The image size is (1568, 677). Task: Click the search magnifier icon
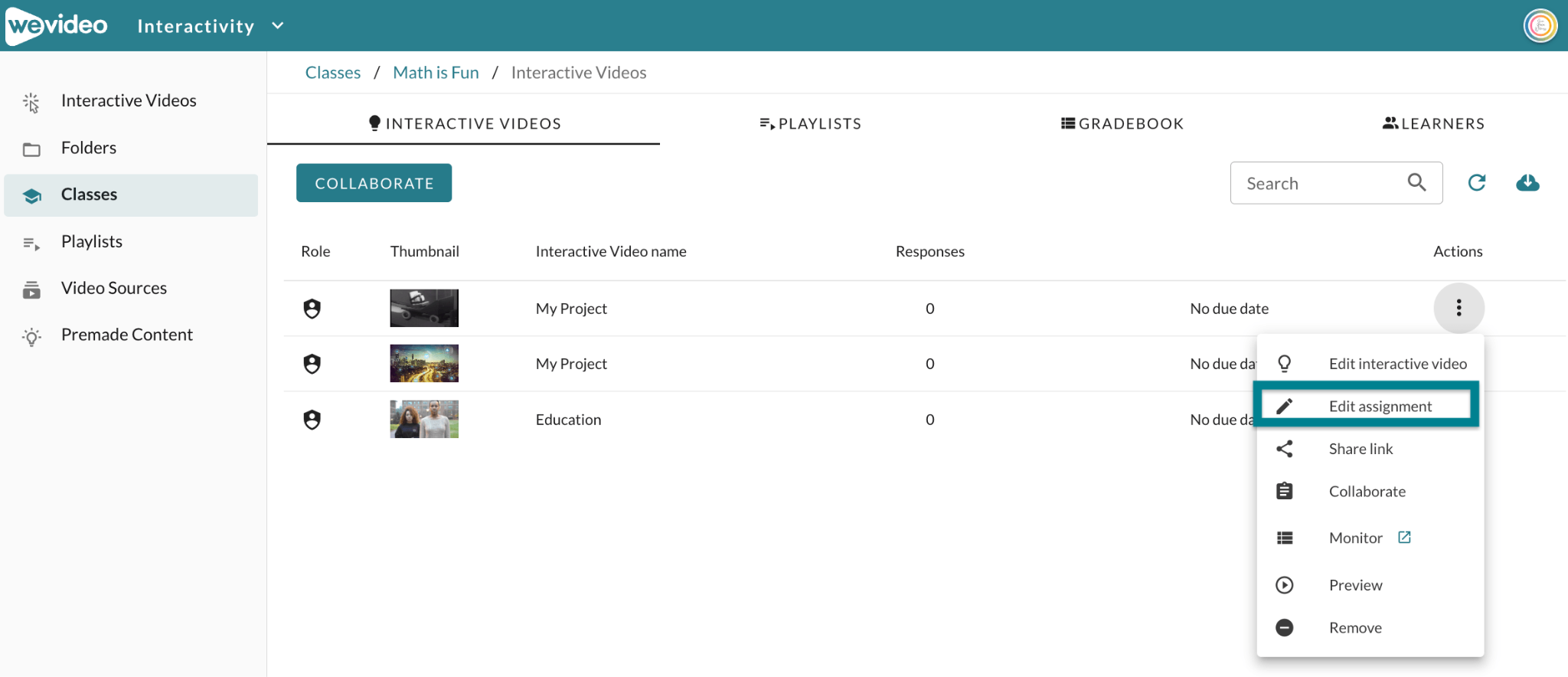pos(1416,182)
